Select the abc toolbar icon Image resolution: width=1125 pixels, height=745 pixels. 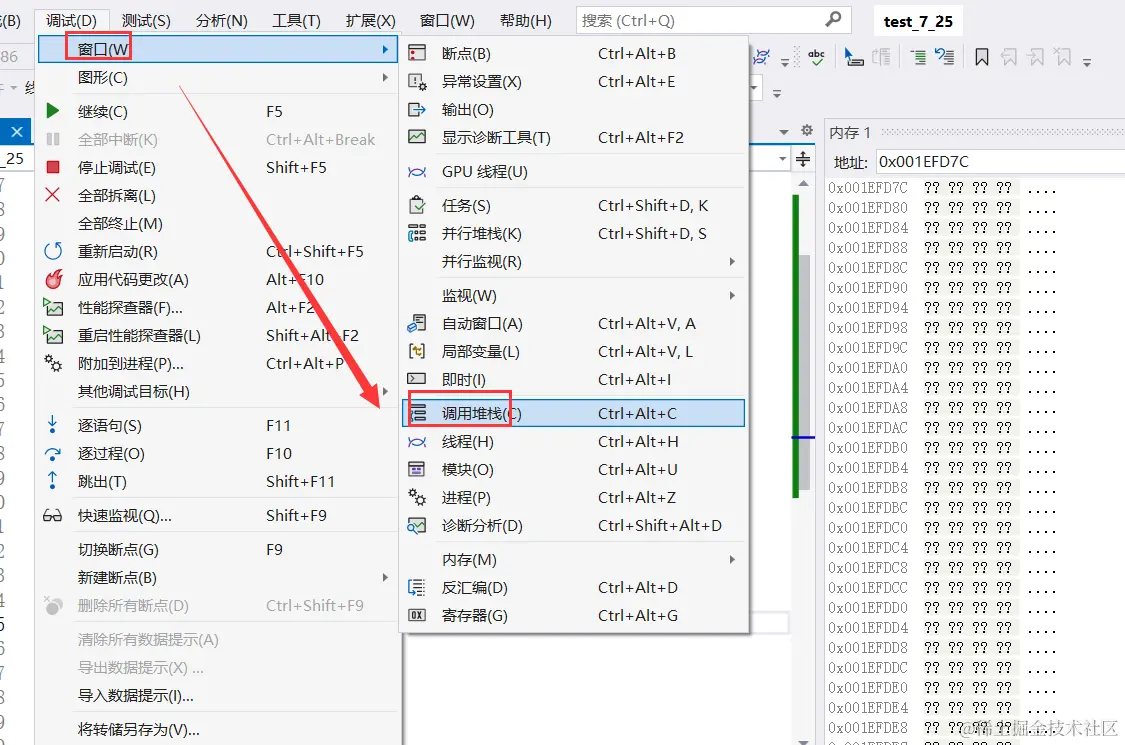817,57
